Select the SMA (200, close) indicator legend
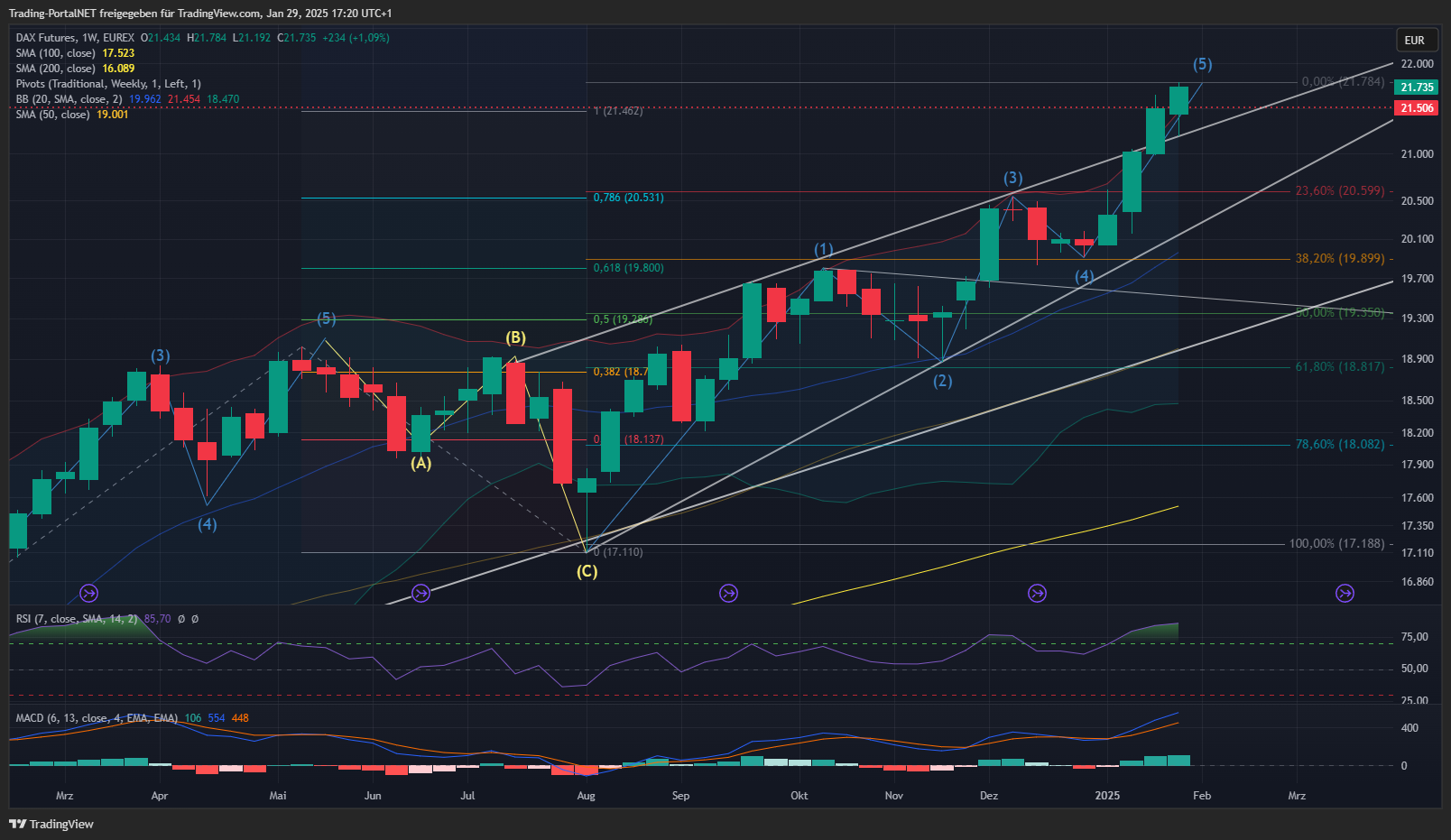 pyautogui.click(x=56, y=69)
